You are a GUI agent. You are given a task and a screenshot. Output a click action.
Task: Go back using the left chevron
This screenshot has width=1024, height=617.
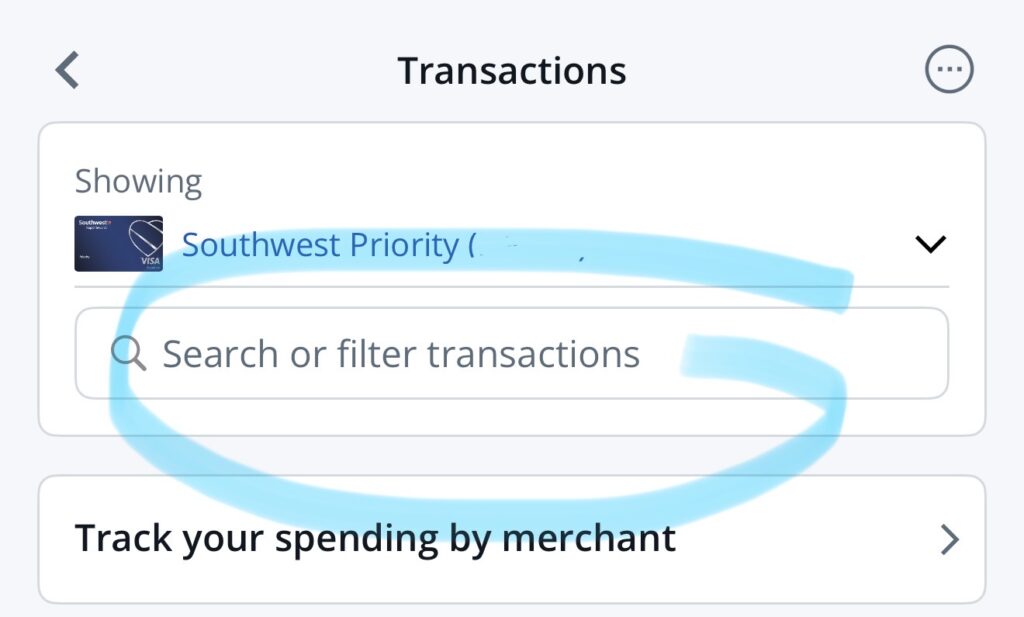coord(67,71)
